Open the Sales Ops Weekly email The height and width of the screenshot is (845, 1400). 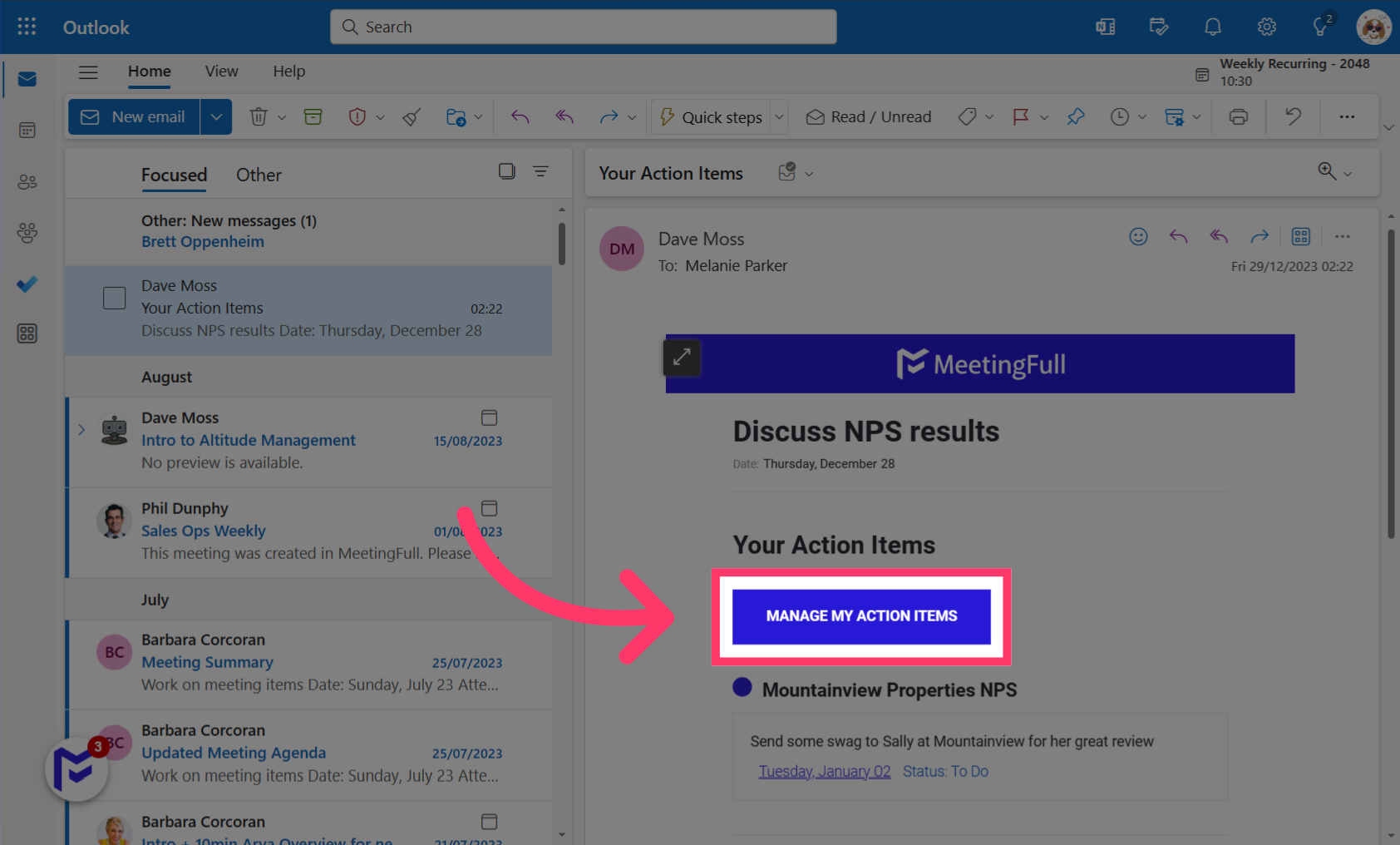pos(309,532)
